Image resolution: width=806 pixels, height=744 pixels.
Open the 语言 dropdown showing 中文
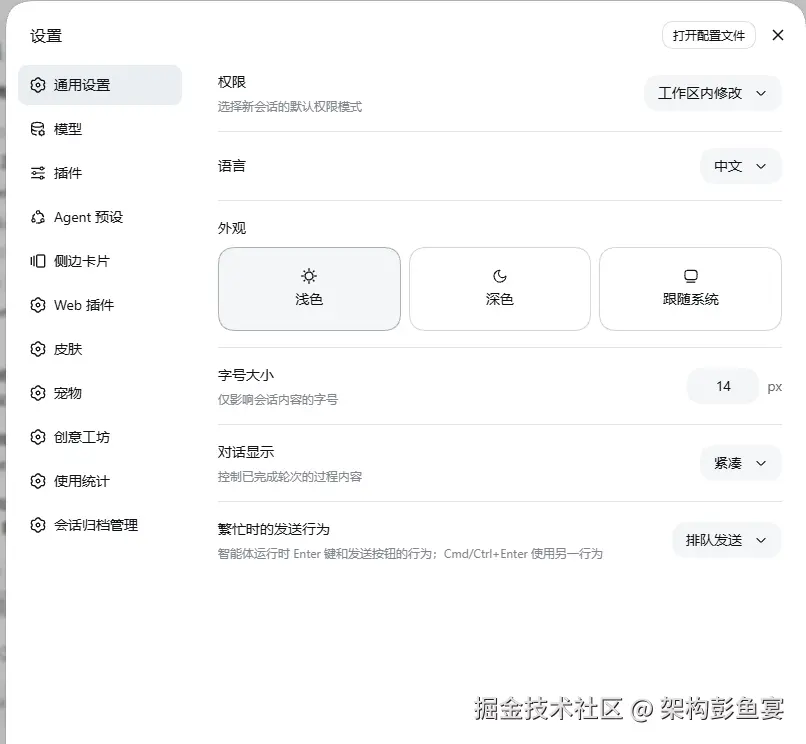click(741, 166)
